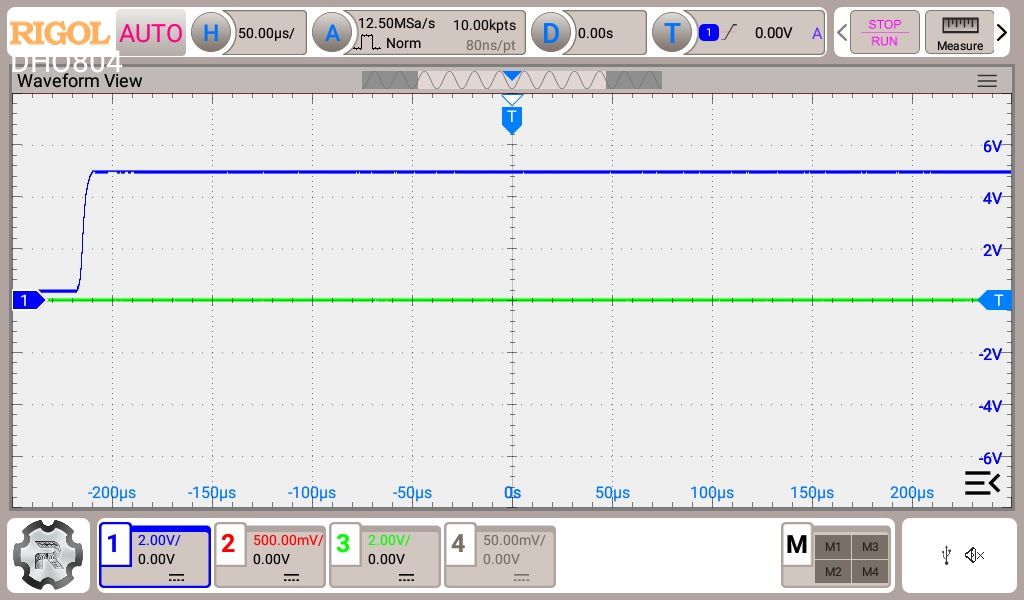The width and height of the screenshot is (1024, 600).
Task: Open the Acquisition A menu icon
Action: click(x=332, y=33)
